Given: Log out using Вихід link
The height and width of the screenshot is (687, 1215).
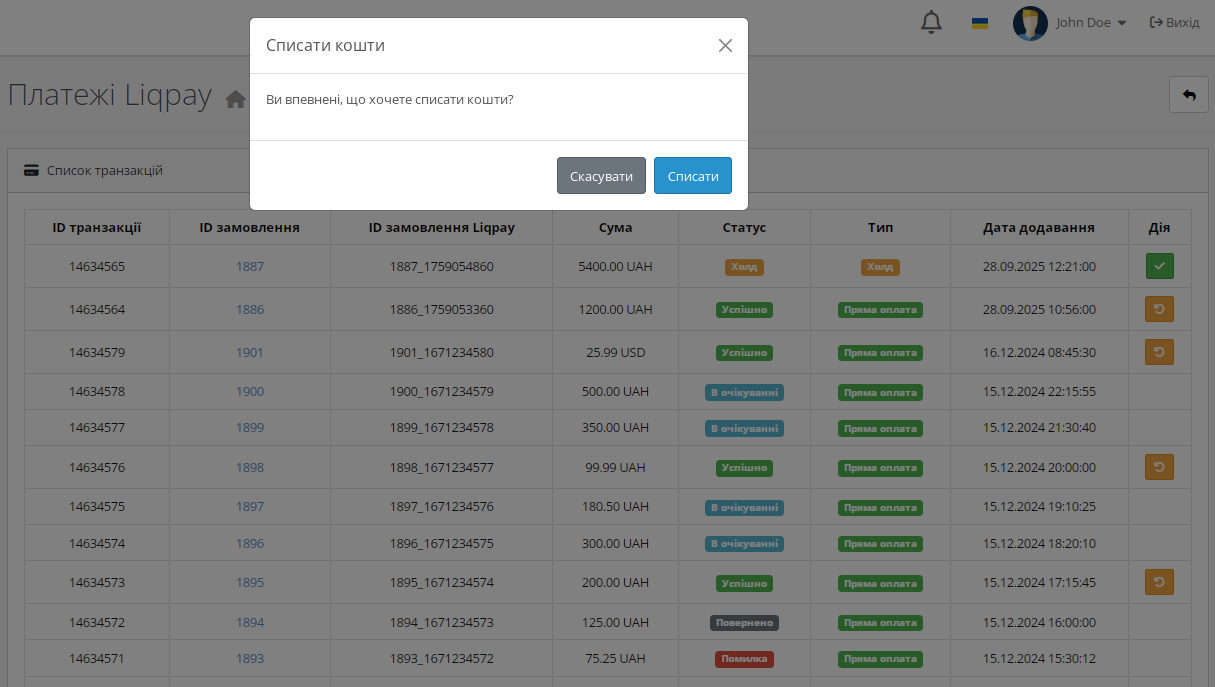Looking at the screenshot, I should 1174,22.
